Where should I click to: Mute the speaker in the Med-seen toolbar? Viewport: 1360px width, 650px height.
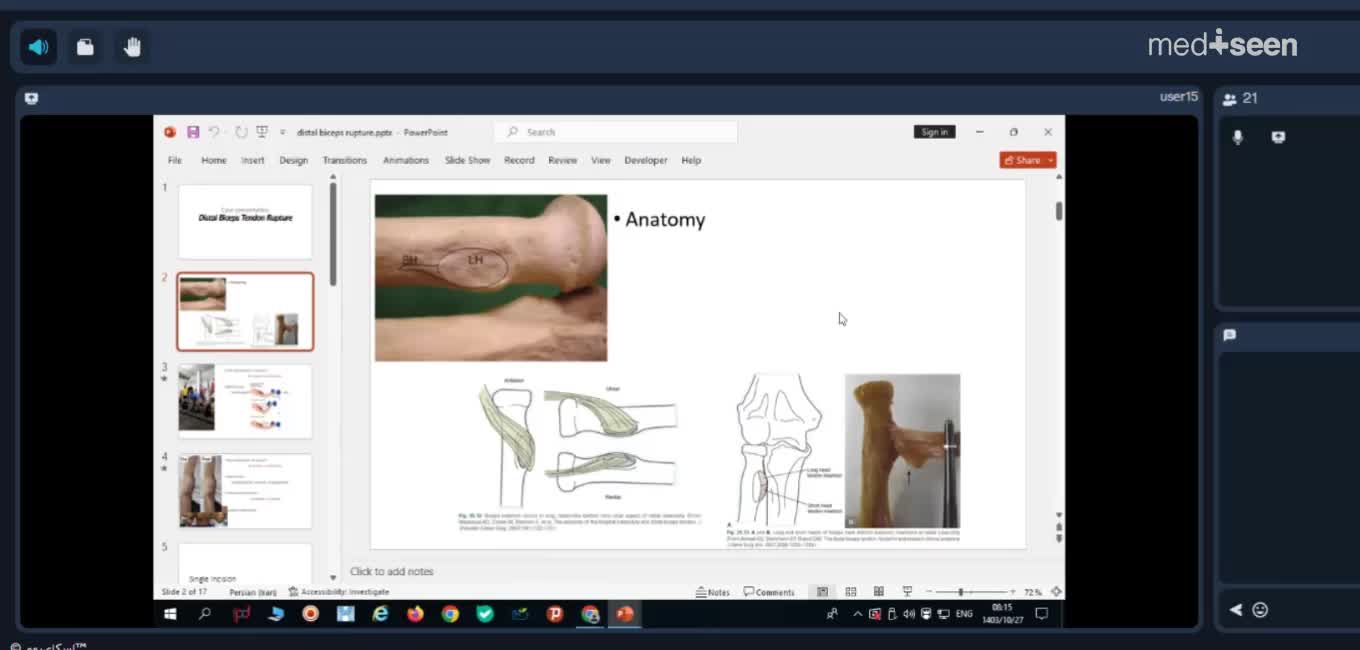pos(38,47)
